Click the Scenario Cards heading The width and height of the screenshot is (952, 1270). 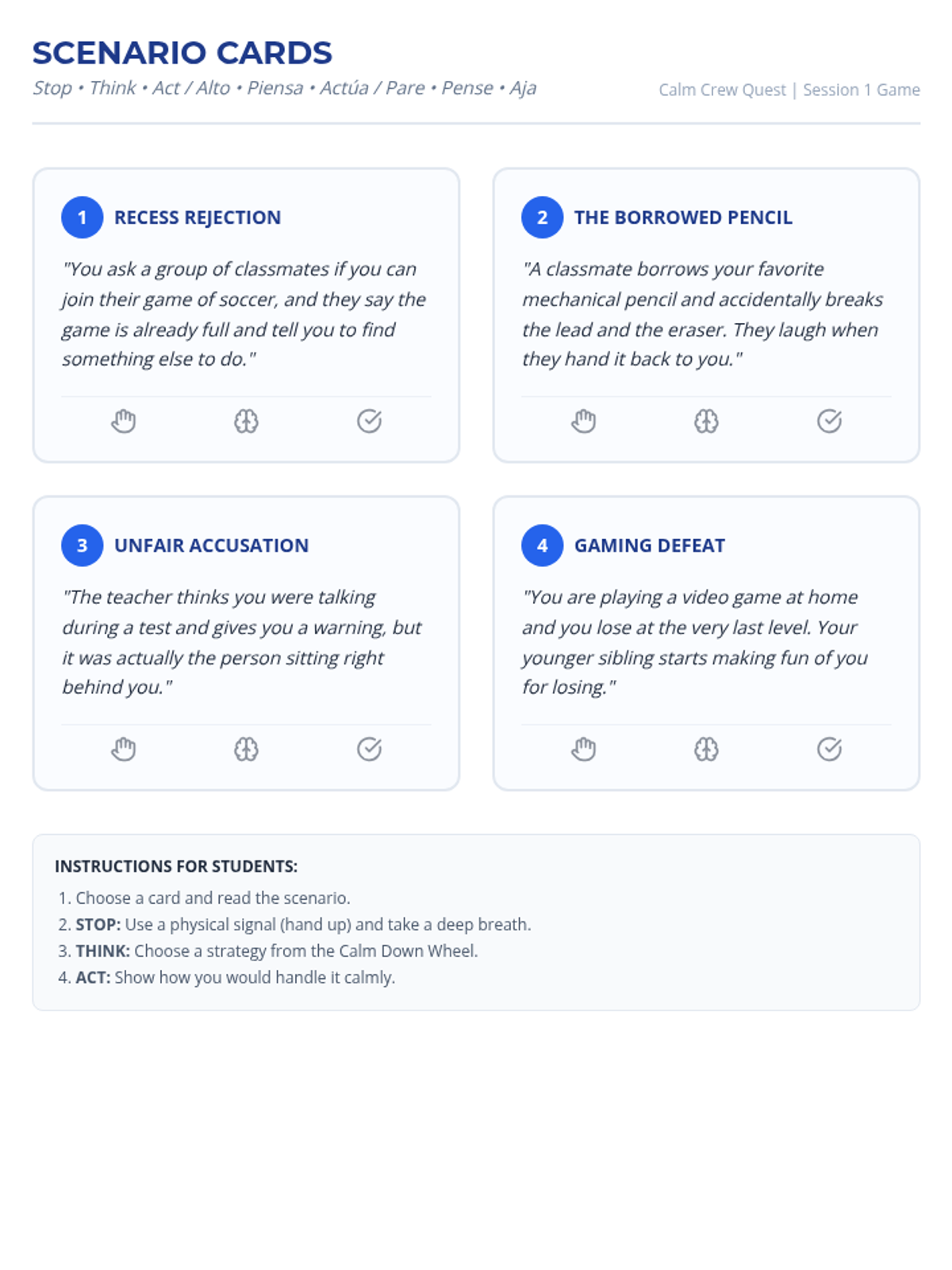coord(182,53)
